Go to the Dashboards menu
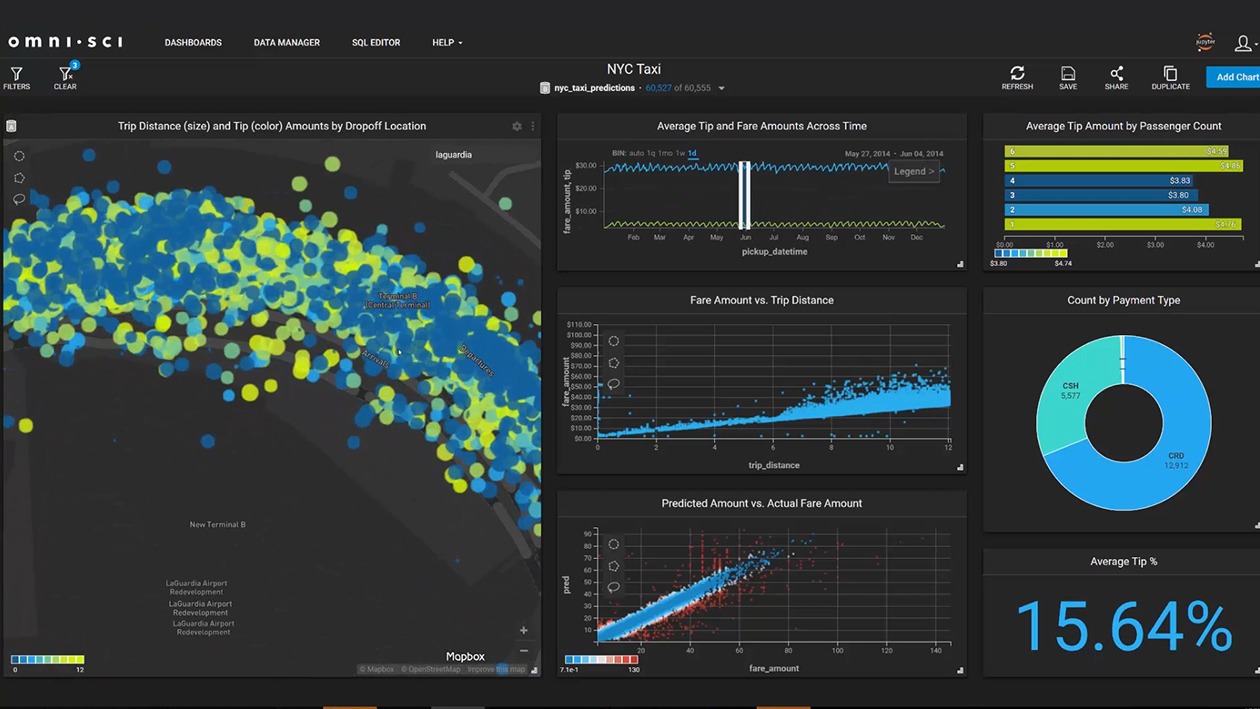The height and width of the screenshot is (709, 1260). coord(193,43)
